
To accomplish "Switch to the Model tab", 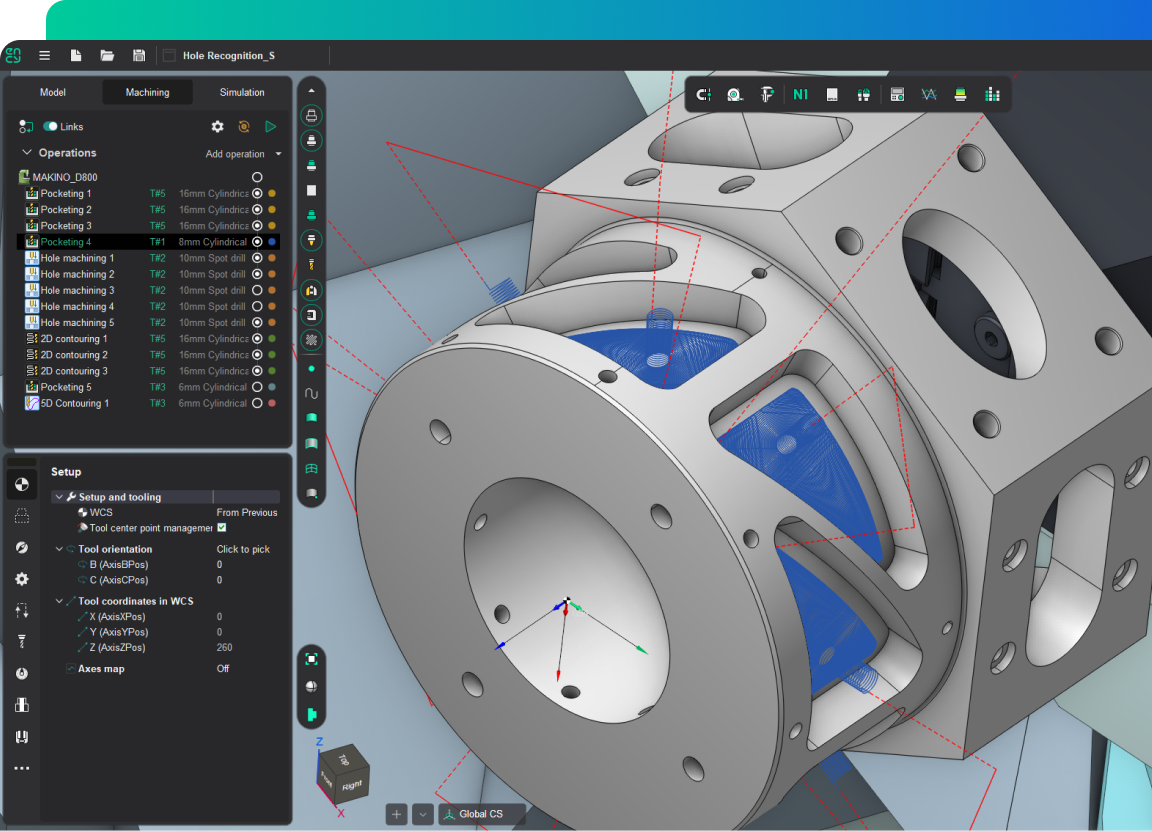I will coord(53,92).
